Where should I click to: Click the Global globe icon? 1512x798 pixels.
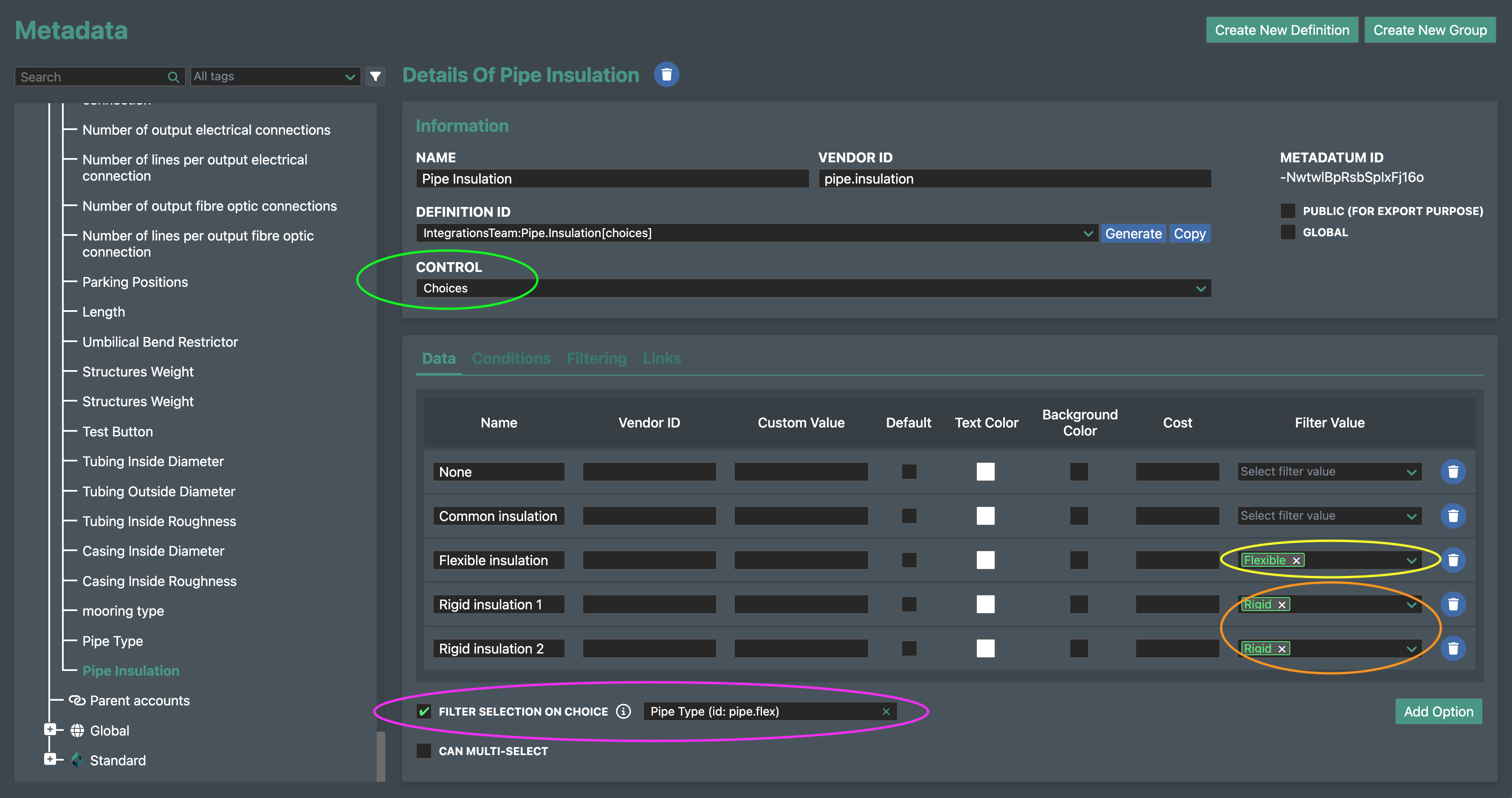point(77,730)
